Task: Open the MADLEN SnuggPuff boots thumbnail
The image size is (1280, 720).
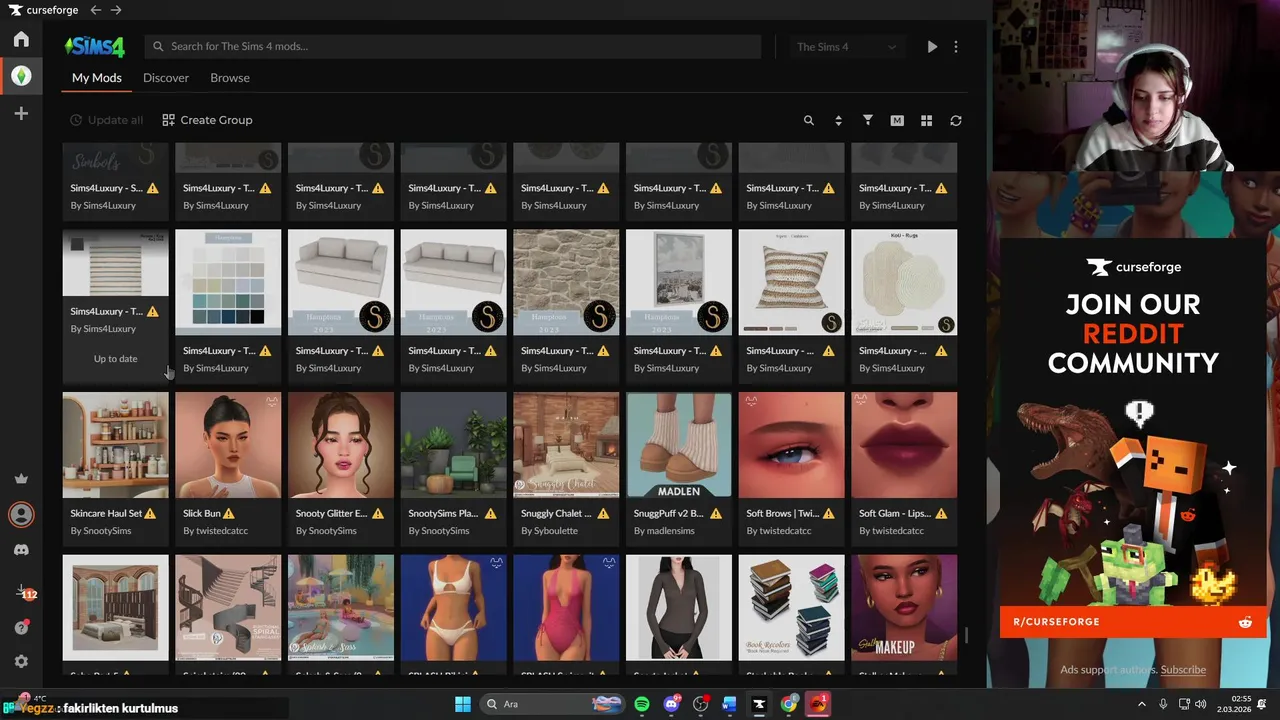Action: tap(679, 445)
